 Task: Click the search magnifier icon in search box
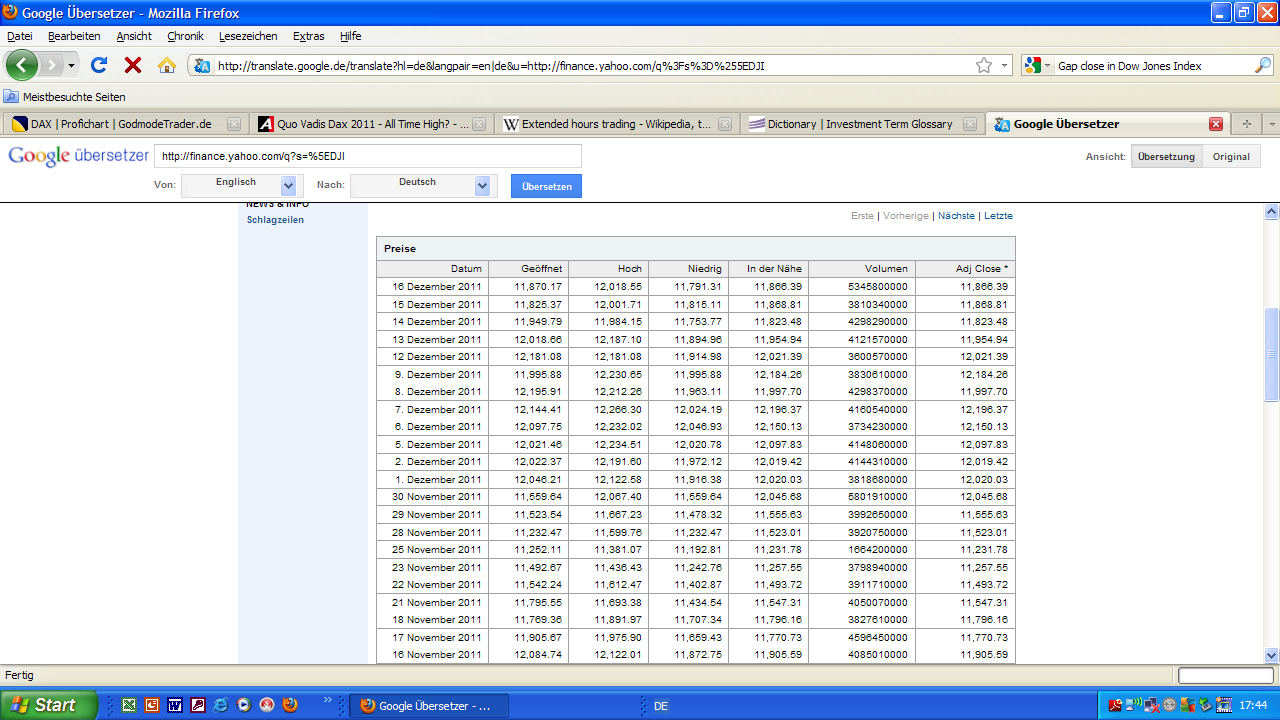click(1263, 65)
